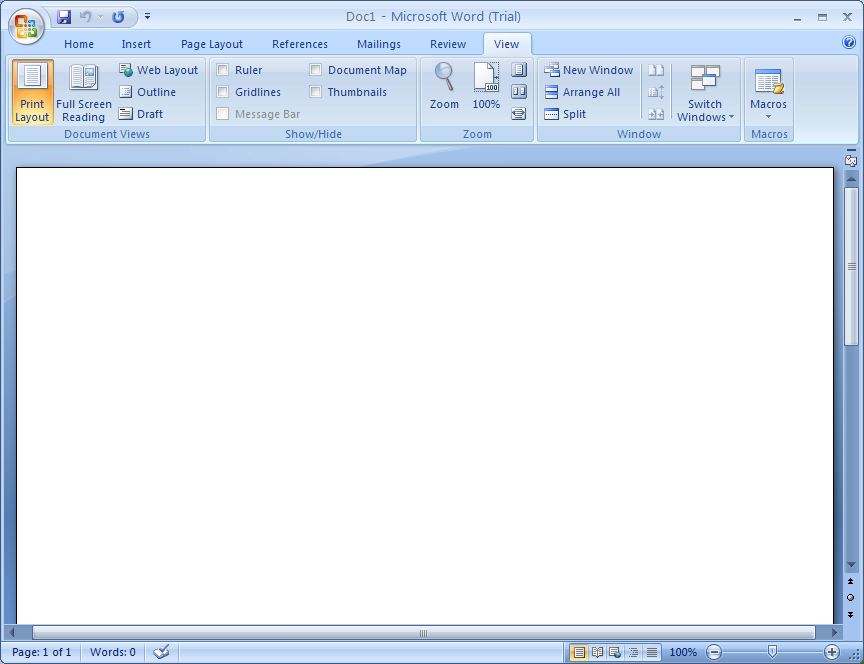
Task: Select Draft view in status bar
Action: tap(651, 652)
